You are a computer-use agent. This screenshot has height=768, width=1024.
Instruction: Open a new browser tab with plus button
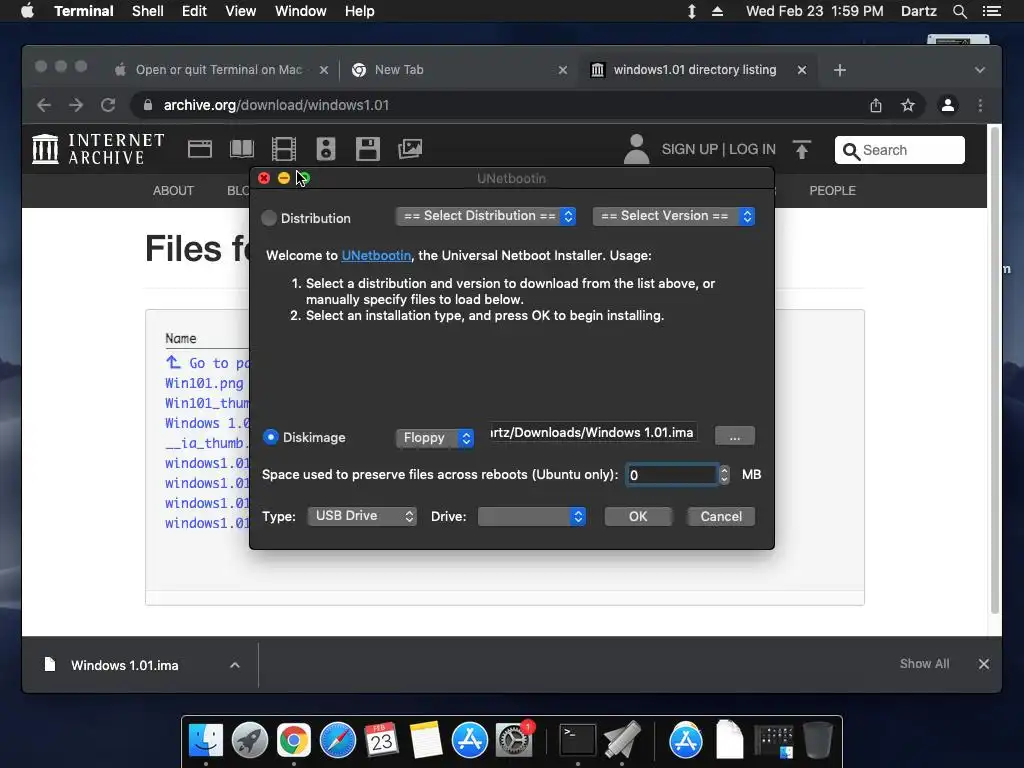tap(840, 70)
